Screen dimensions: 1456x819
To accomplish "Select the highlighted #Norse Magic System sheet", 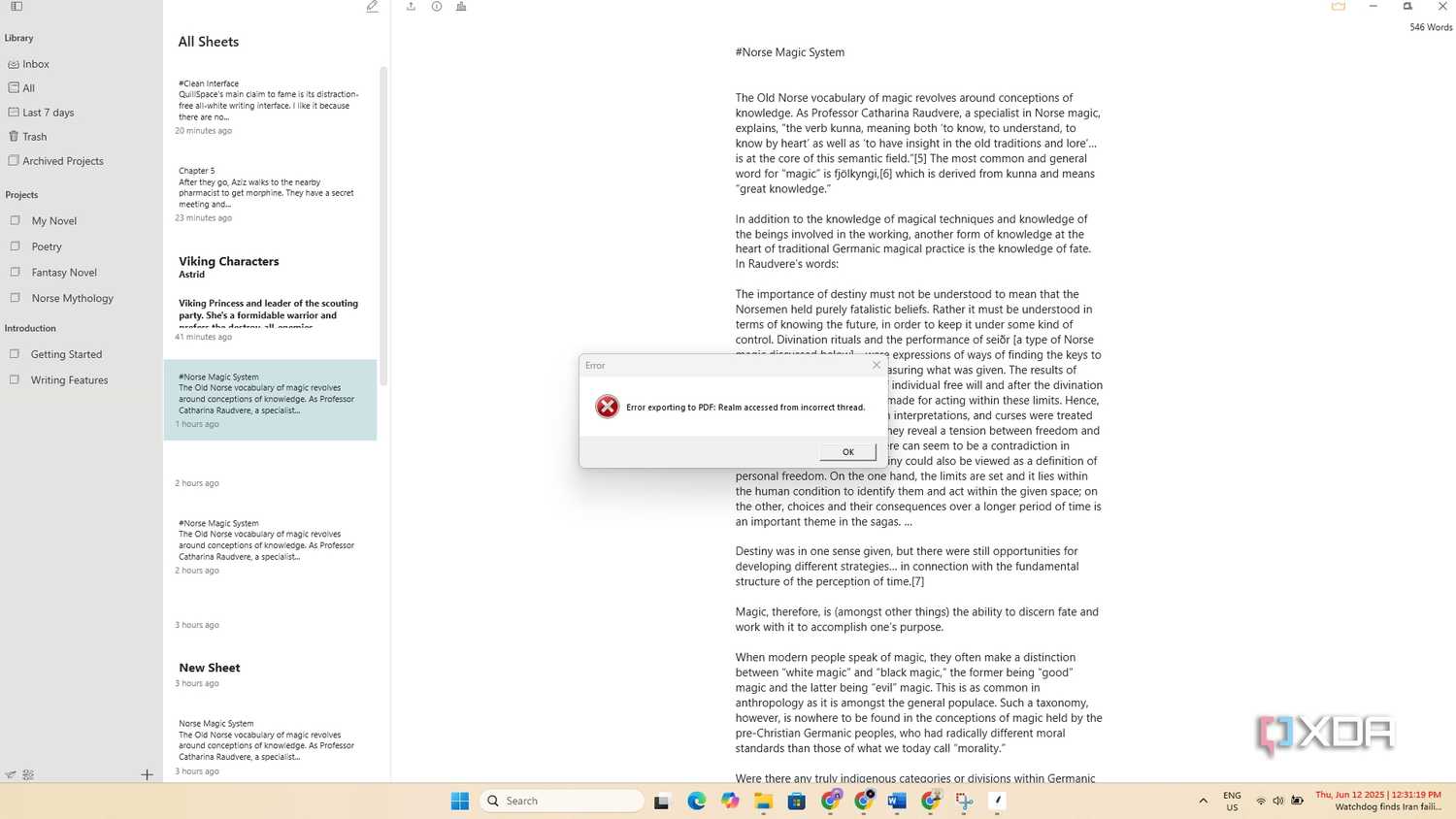I will pos(271,400).
